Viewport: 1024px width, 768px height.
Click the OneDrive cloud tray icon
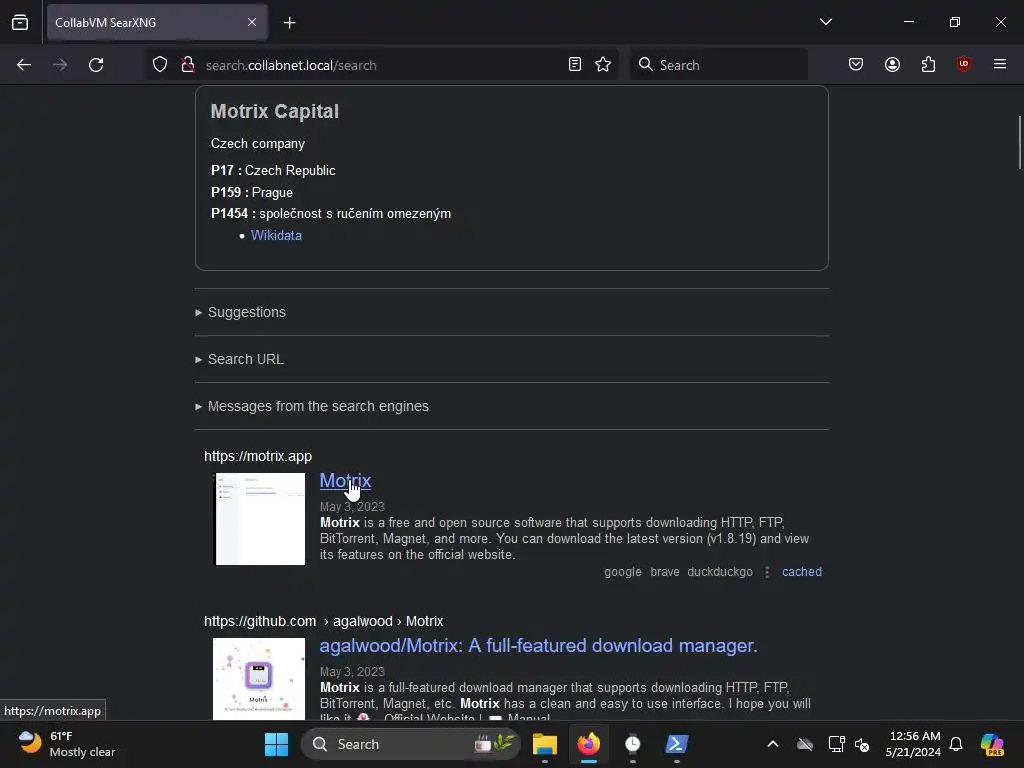[x=805, y=744]
